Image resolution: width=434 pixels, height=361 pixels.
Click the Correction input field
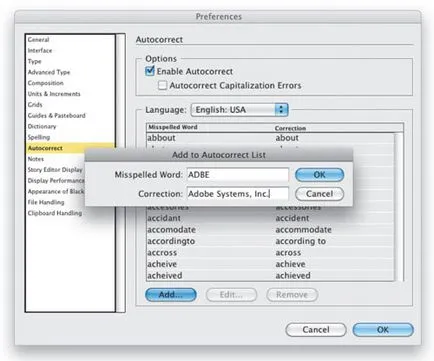pos(238,194)
